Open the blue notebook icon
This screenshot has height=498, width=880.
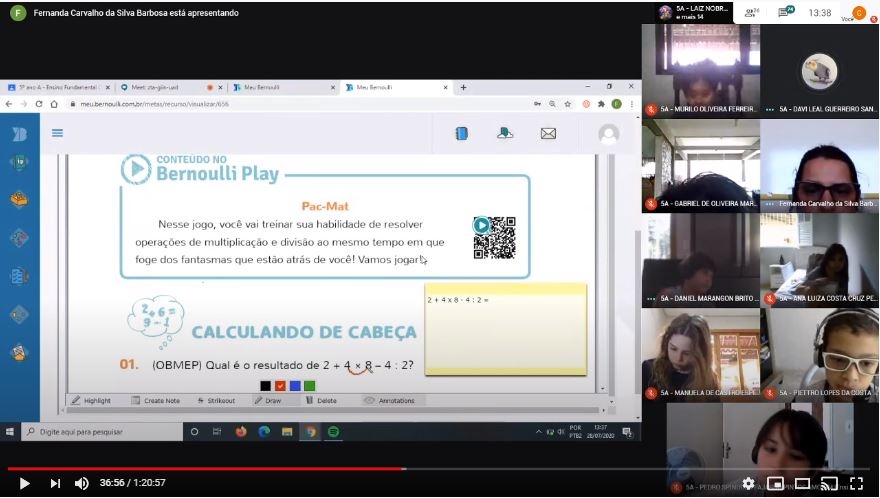461,133
